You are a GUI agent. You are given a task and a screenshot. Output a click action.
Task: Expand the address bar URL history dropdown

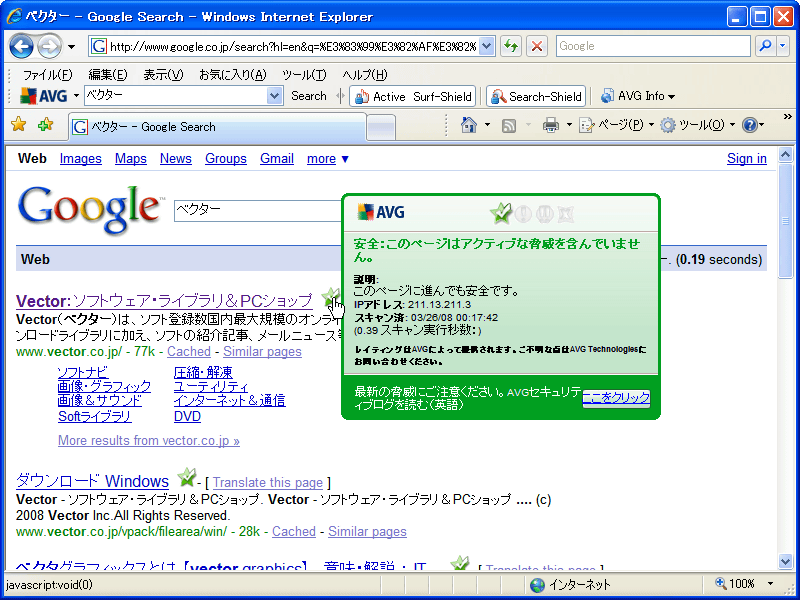pyautogui.click(x=487, y=46)
